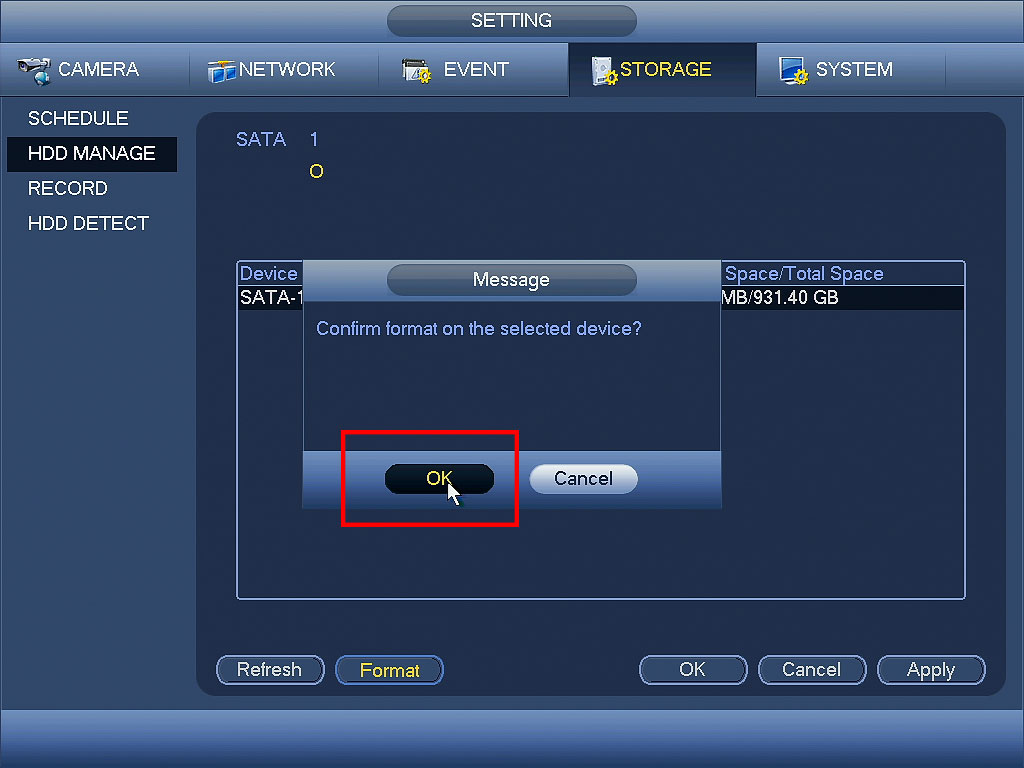Image resolution: width=1024 pixels, height=768 pixels.
Task: Click the camera icon in the top bar
Action: coord(35,71)
